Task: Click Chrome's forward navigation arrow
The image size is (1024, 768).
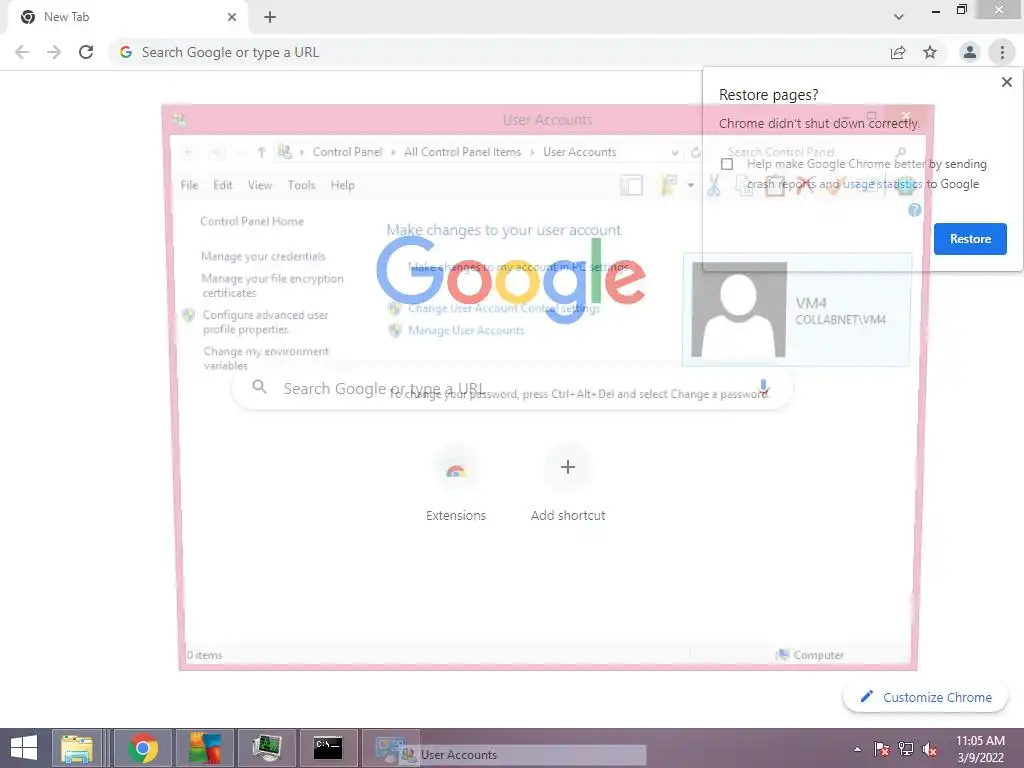Action: [x=54, y=52]
